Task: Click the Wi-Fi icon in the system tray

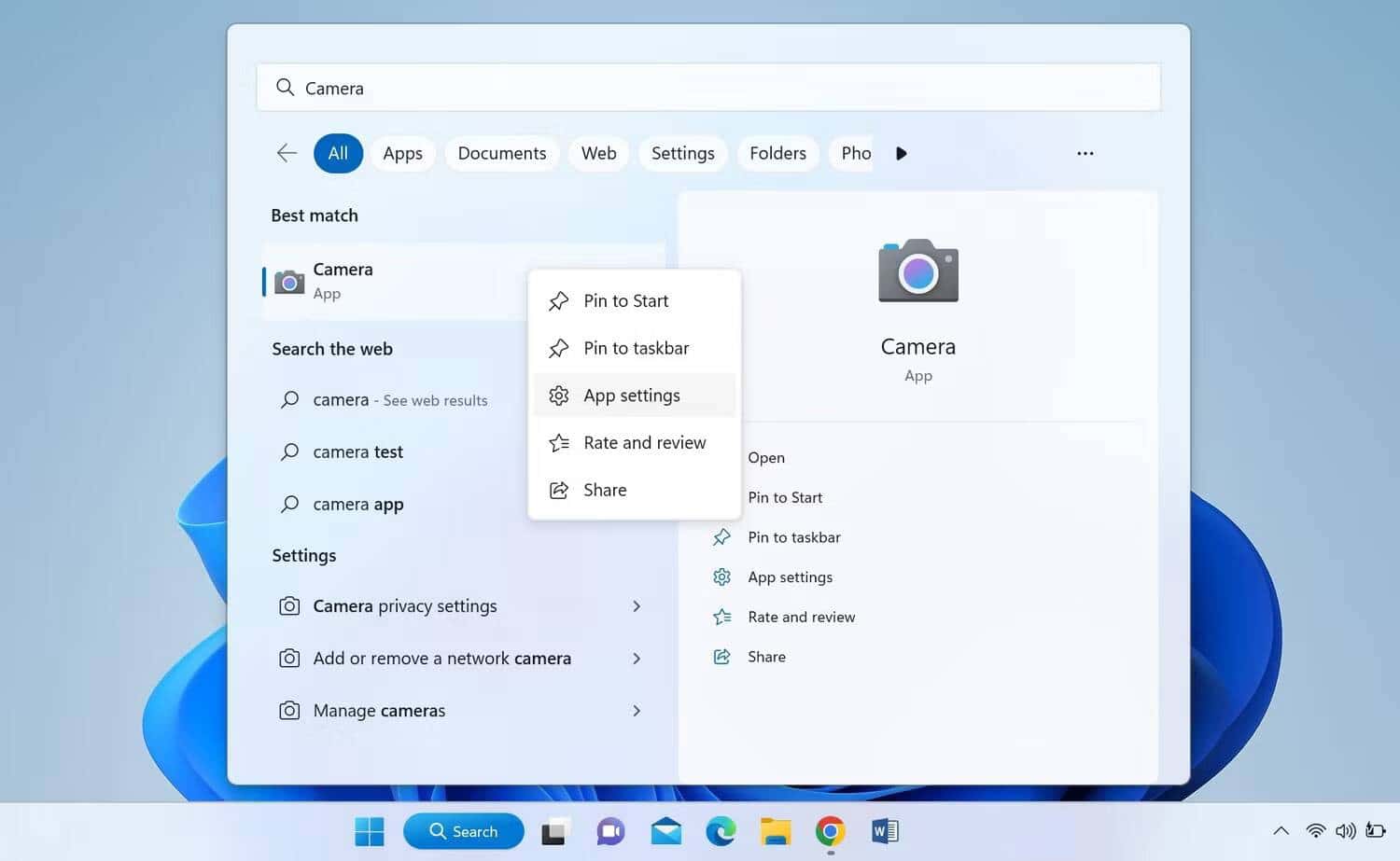Action: click(1315, 830)
